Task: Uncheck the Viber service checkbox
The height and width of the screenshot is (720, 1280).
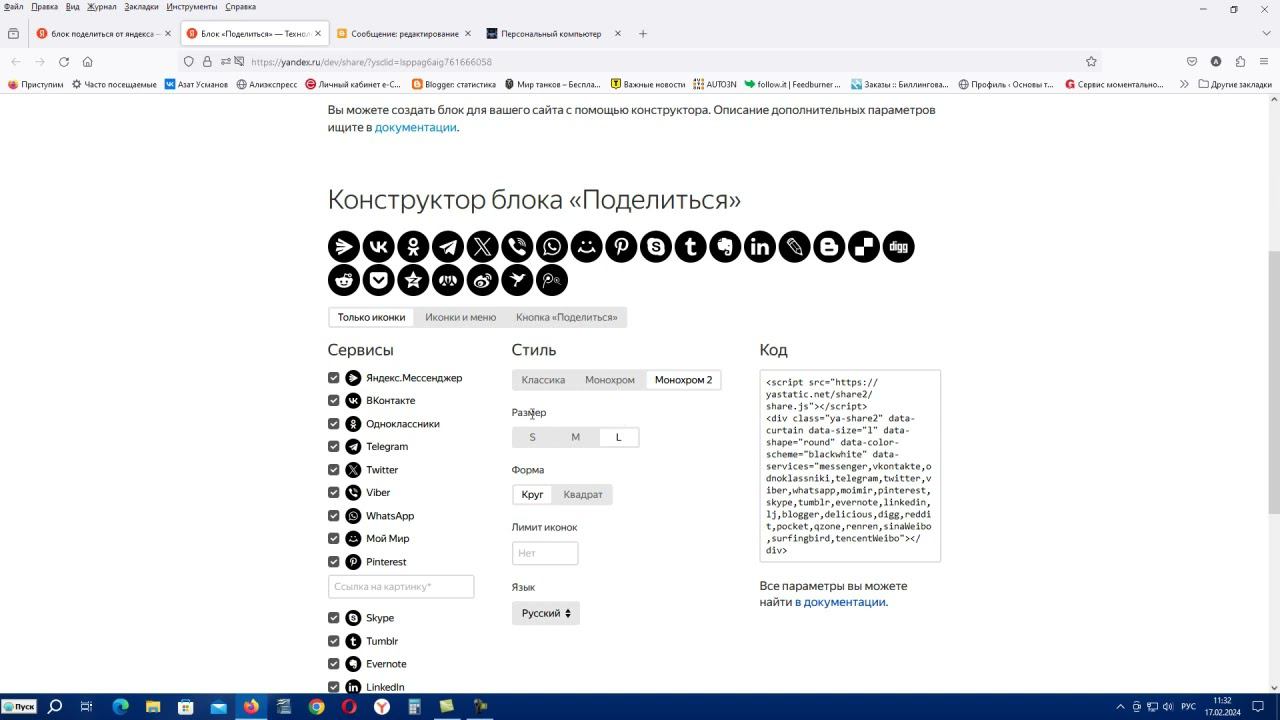Action: point(334,492)
